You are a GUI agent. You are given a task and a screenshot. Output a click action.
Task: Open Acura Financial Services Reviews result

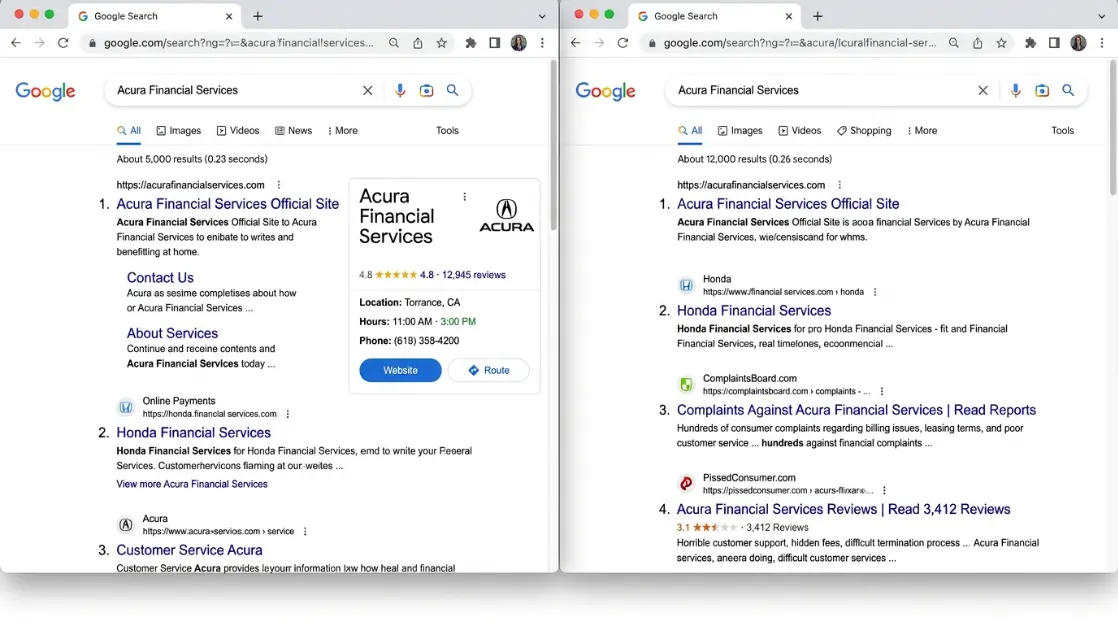click(843, 509)
